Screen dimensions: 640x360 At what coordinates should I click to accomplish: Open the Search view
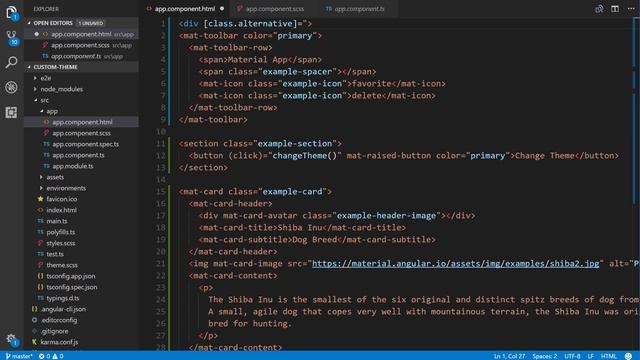tap(11, 62)
